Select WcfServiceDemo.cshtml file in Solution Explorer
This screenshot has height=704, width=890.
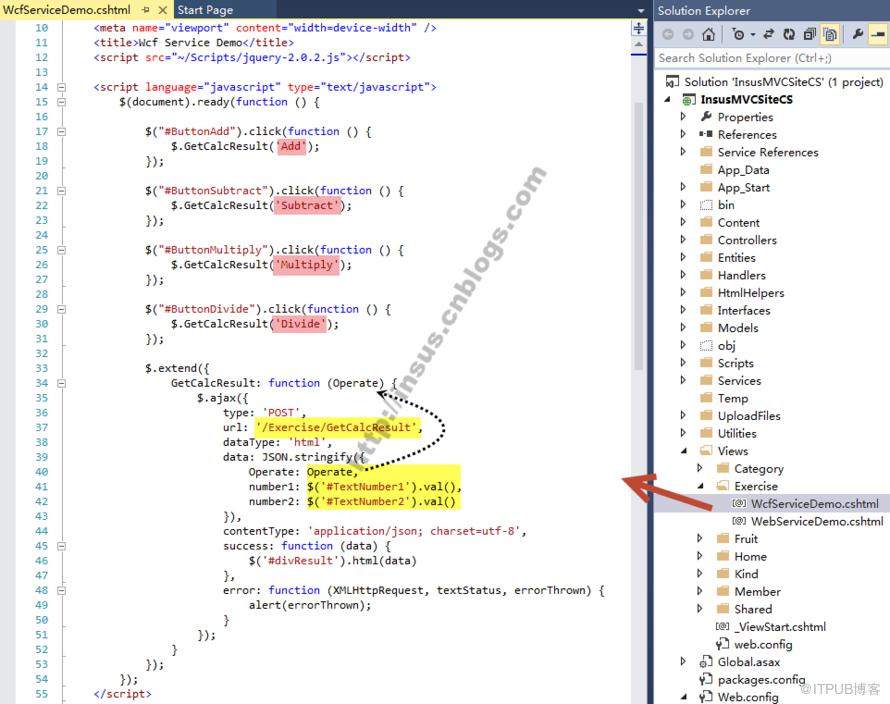815,504
